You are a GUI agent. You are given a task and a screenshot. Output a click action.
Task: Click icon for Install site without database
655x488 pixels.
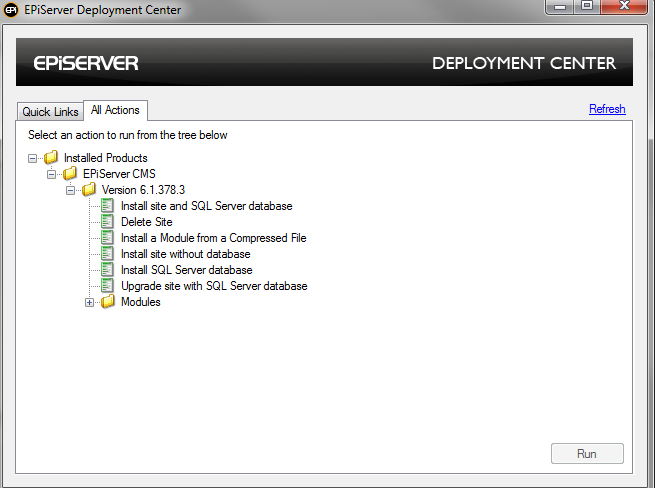tap(107, 254)
